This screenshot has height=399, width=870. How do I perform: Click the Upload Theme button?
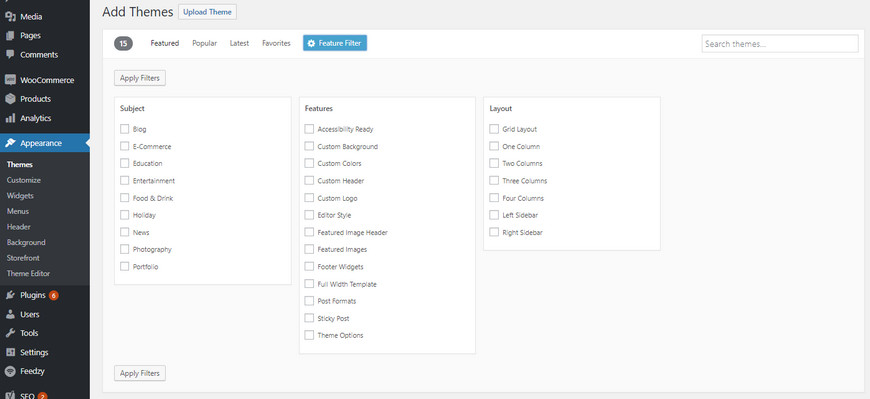[x=208, y=12]
